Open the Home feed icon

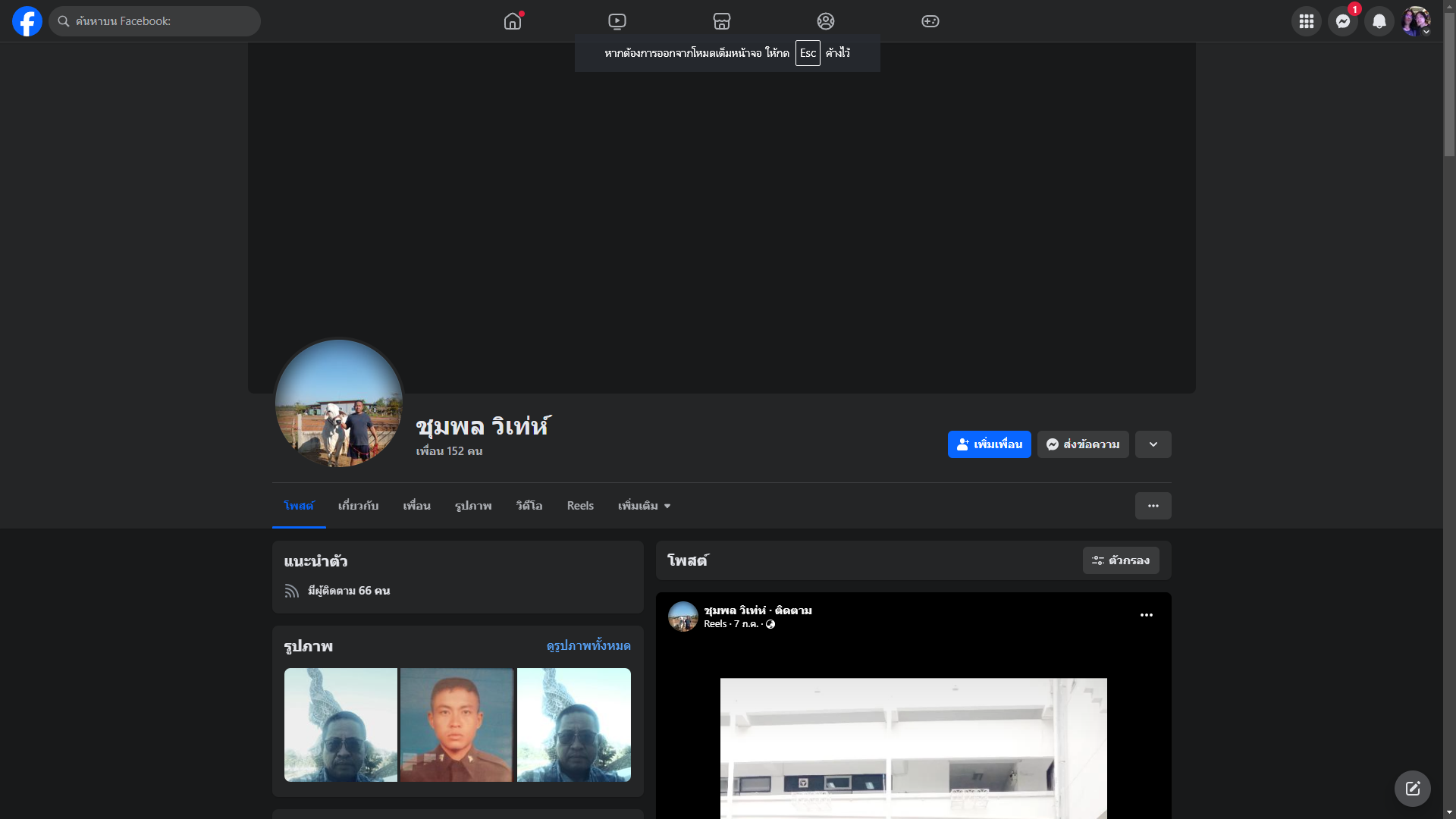[x=513, y=21]
